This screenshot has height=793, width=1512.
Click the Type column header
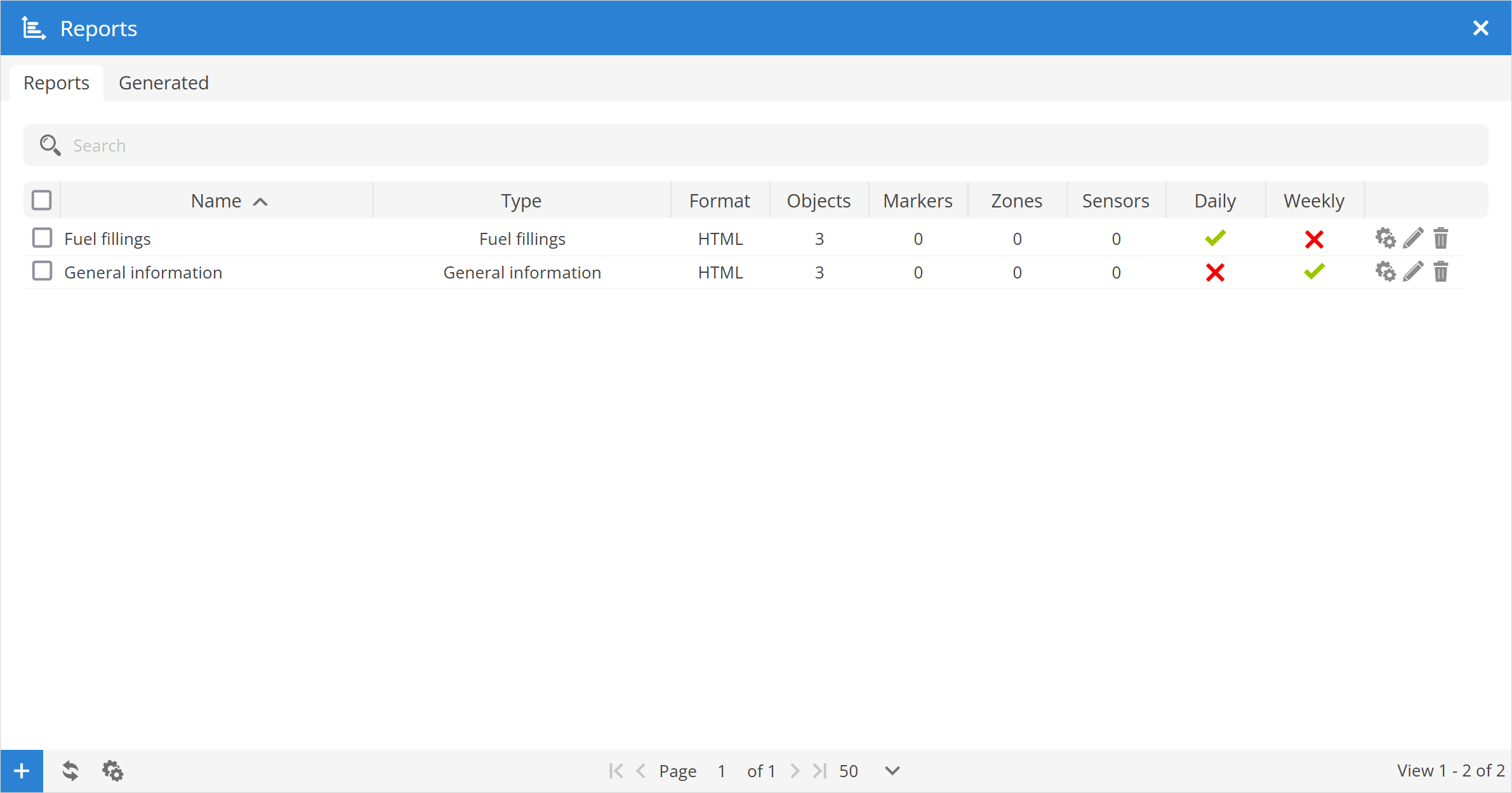pyautogui.click(x=521, y=201)
